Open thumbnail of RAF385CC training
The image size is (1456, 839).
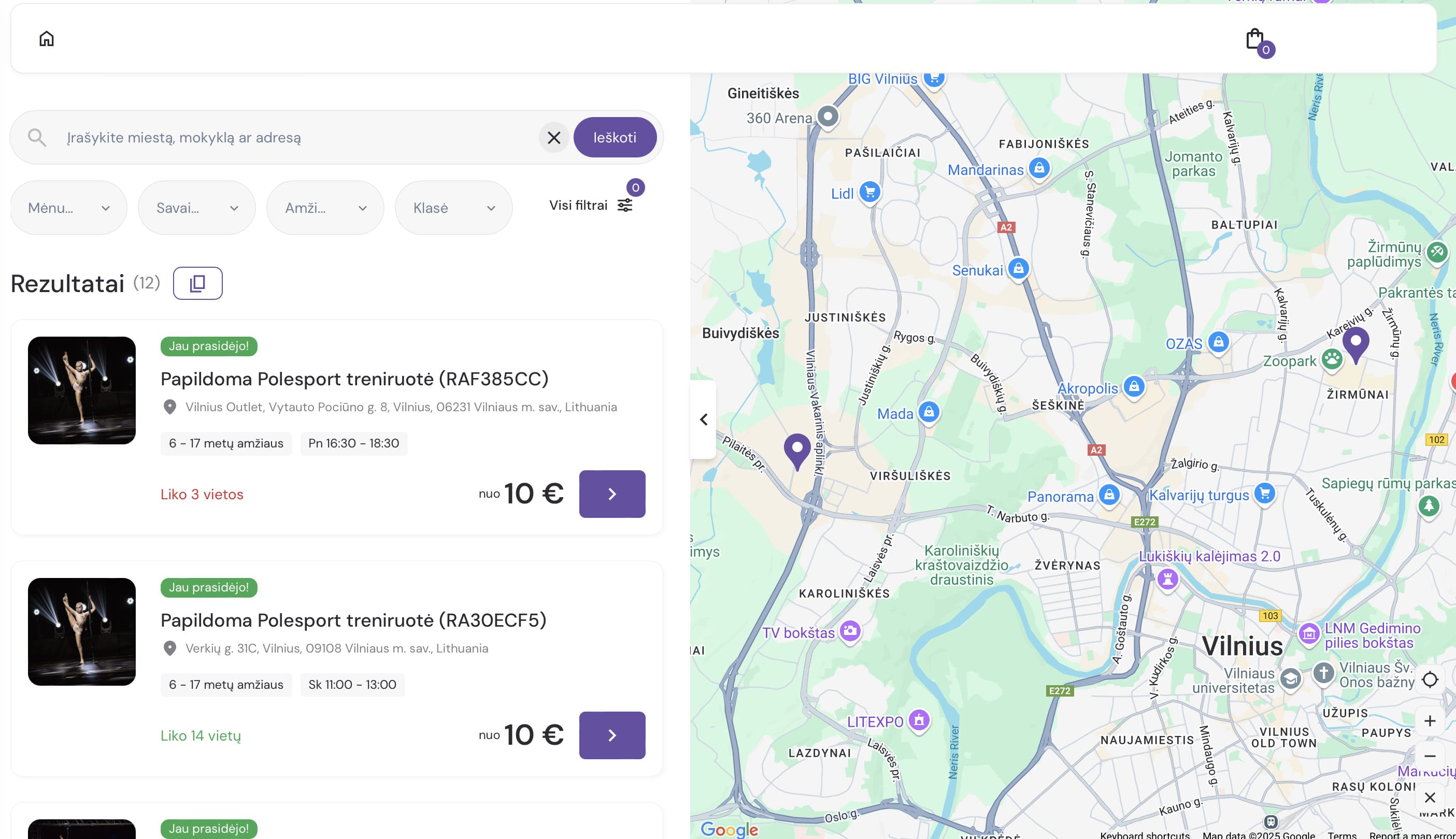[82, 390]
